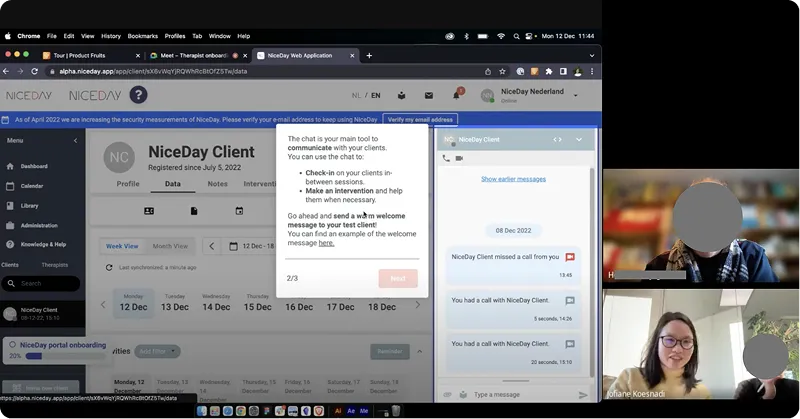Open the Chrome extensions puzzle icon
This screenshot has height=419, width=800.
tap(549, 71)
